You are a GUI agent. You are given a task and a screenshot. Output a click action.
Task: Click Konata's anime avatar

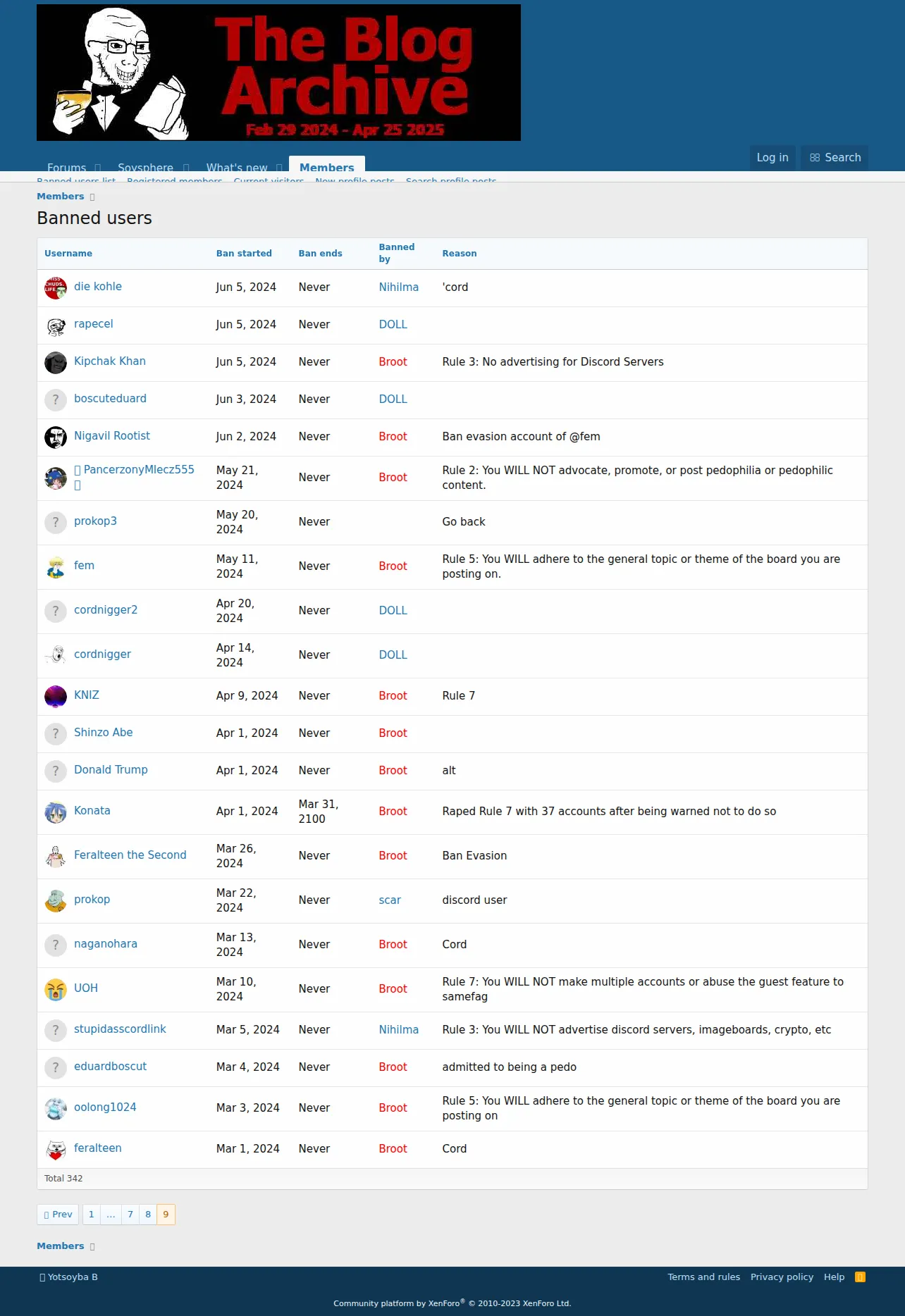(56, 812)
